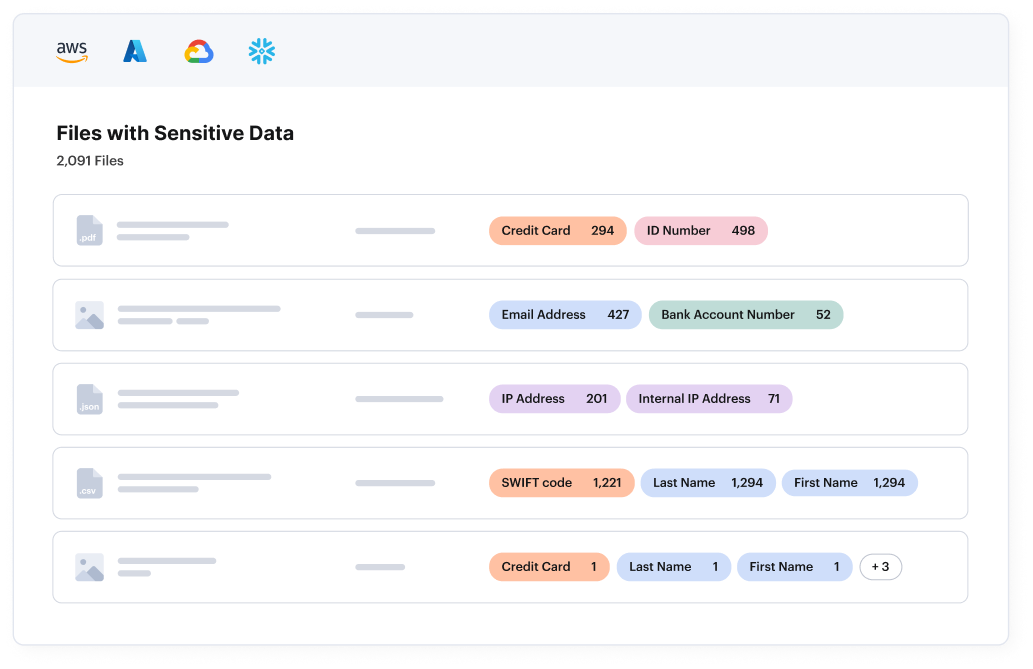Click the PDF file type icon
Image resolution: width=1033 pixels, height=669 pixels.
[x=88, y=230]
